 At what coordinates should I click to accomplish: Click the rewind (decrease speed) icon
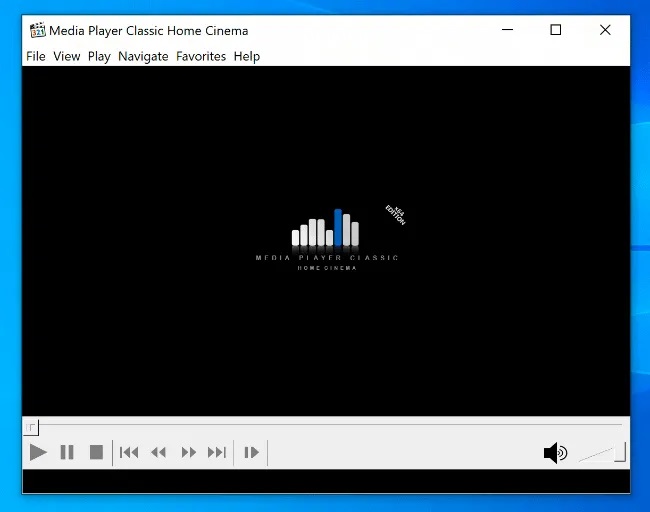158,453
